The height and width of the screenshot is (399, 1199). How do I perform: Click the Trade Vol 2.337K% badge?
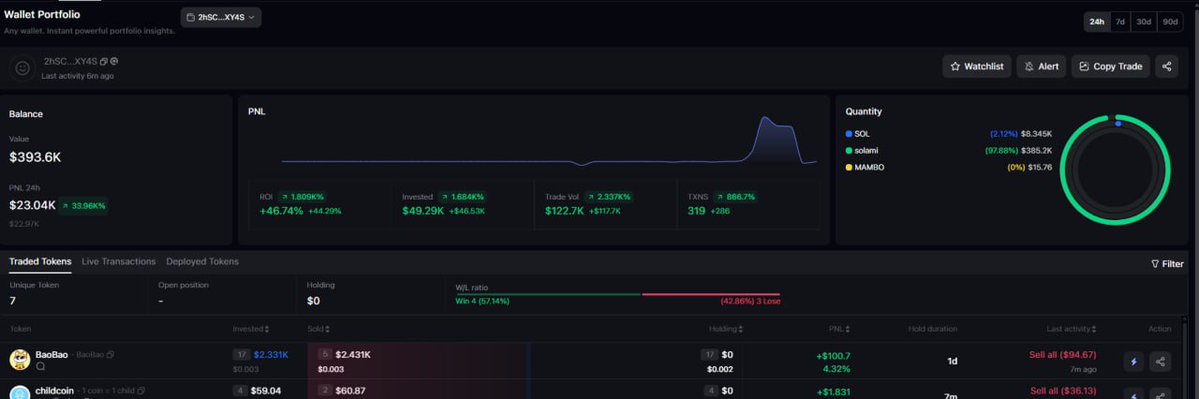609,196
